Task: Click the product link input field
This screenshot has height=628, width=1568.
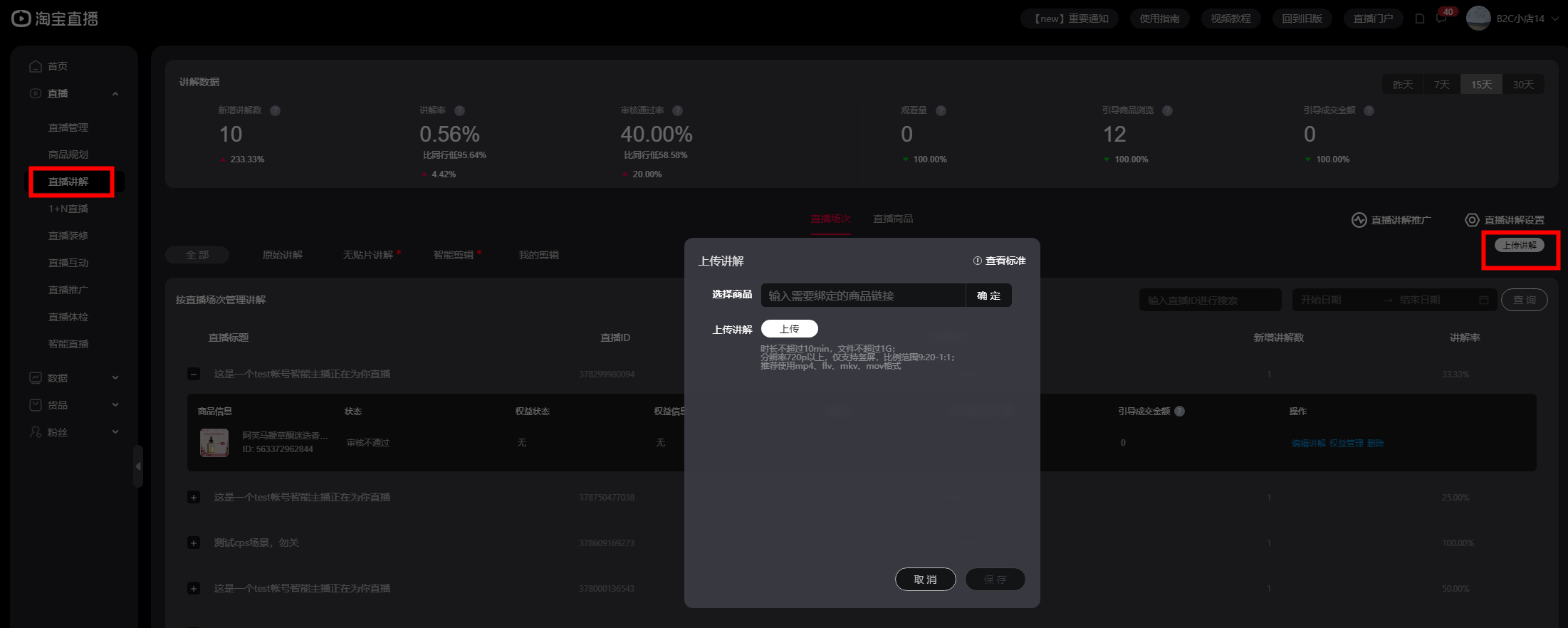Action: click(863, 295)
